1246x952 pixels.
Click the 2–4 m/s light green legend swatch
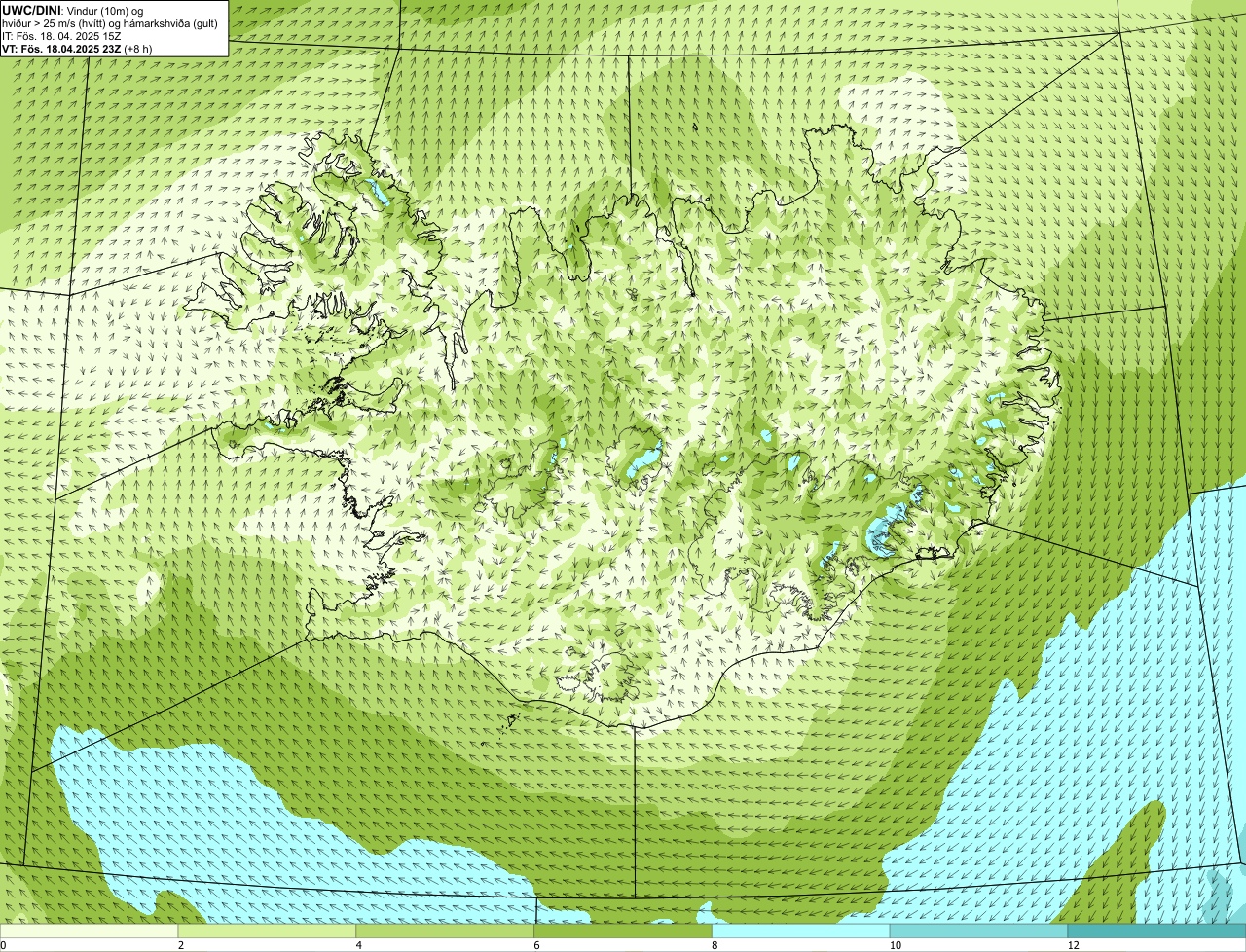click(x=267, y=932)
